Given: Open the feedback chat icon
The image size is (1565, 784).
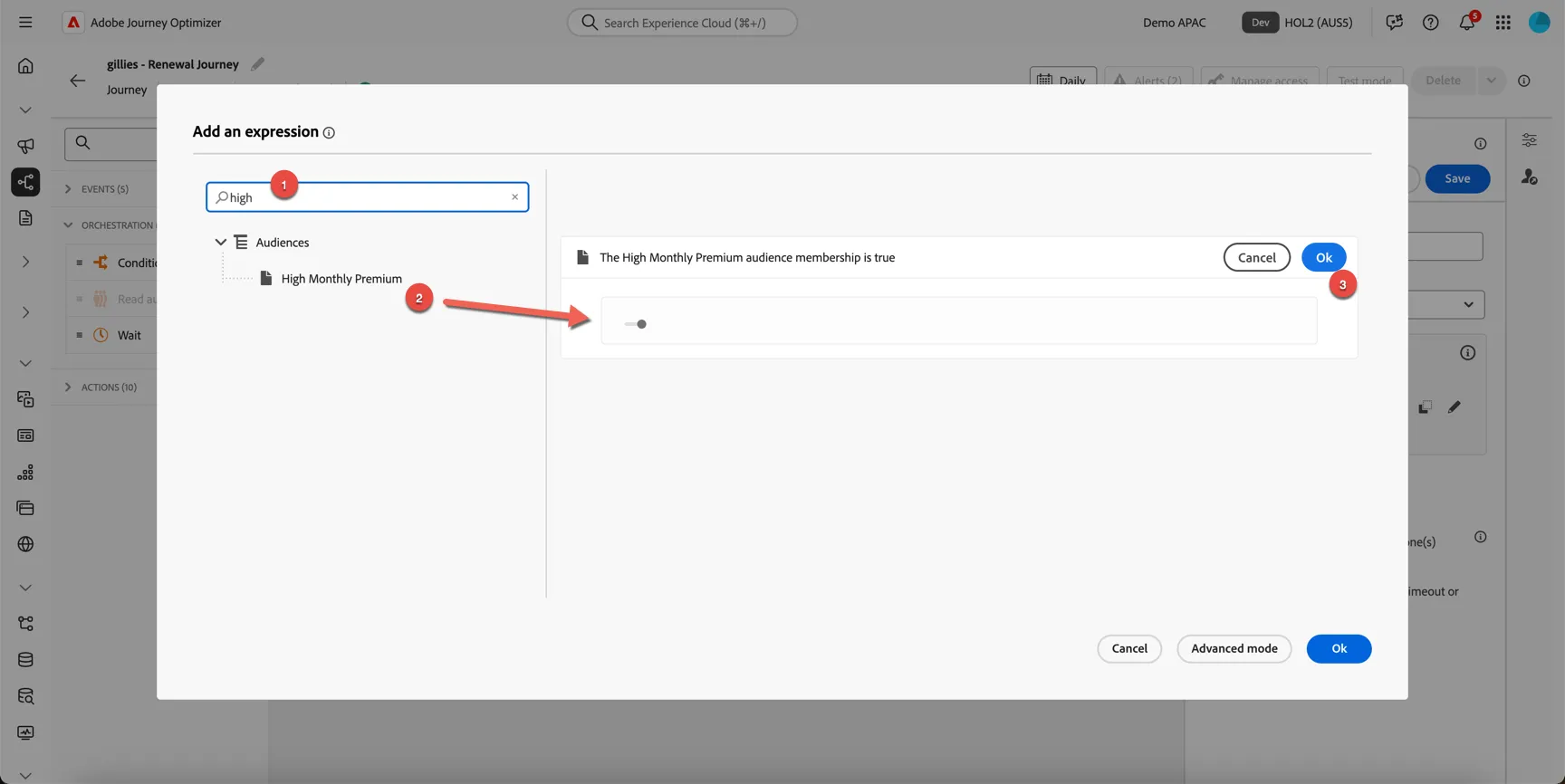Looking at the screenshot, I should (x=1394, y=23).
